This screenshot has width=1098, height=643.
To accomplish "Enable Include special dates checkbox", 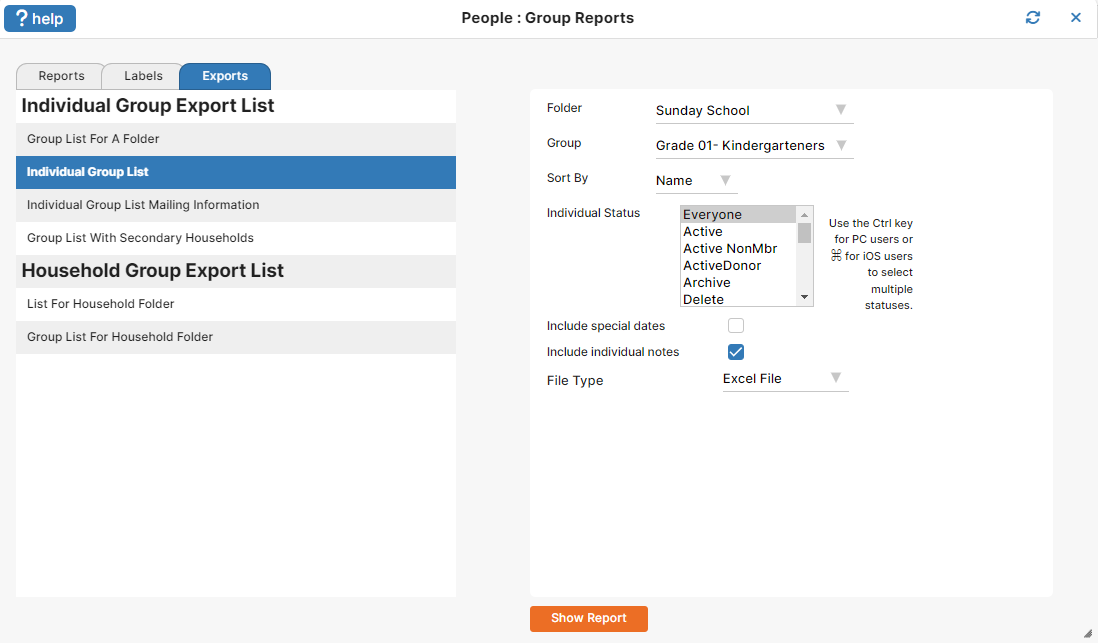I will coord(735,325).
